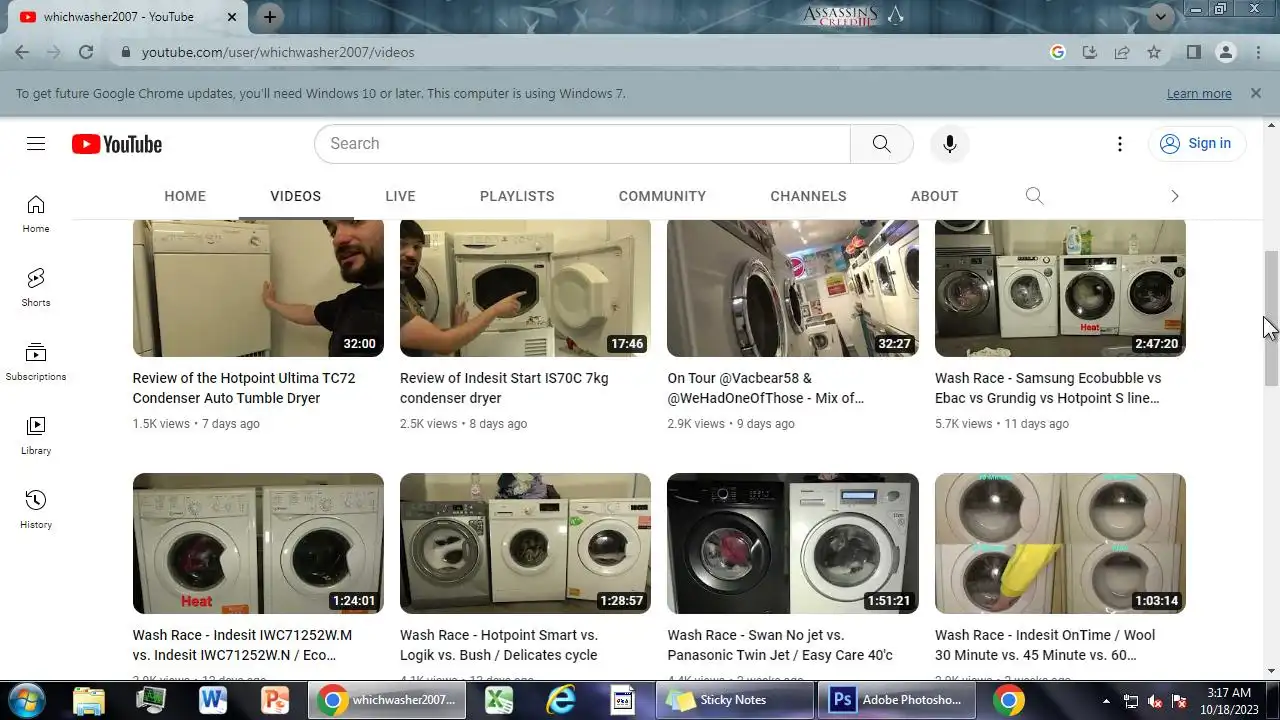Open YouTube settings three-dot menu

point(1119,144)
